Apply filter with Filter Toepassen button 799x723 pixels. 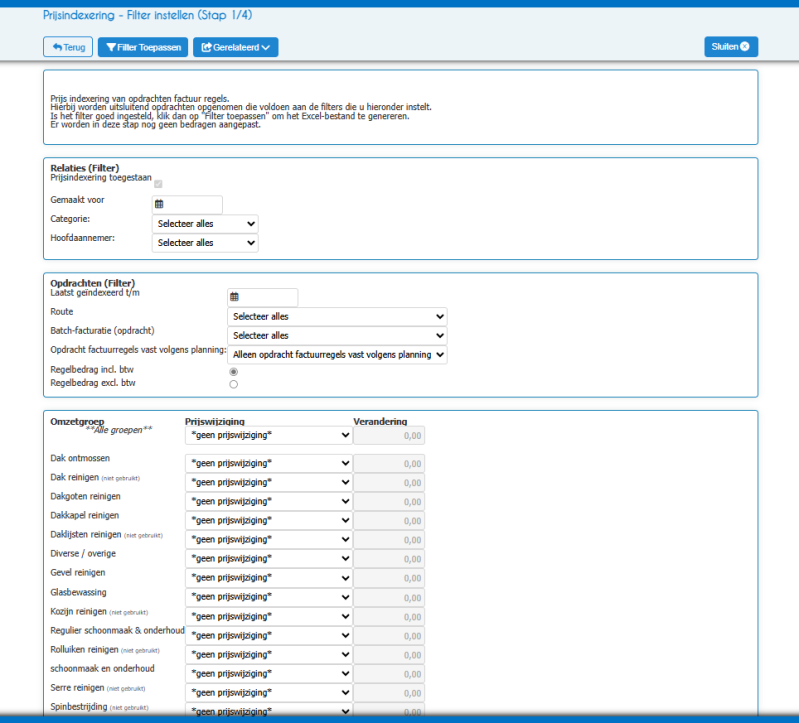143,47
